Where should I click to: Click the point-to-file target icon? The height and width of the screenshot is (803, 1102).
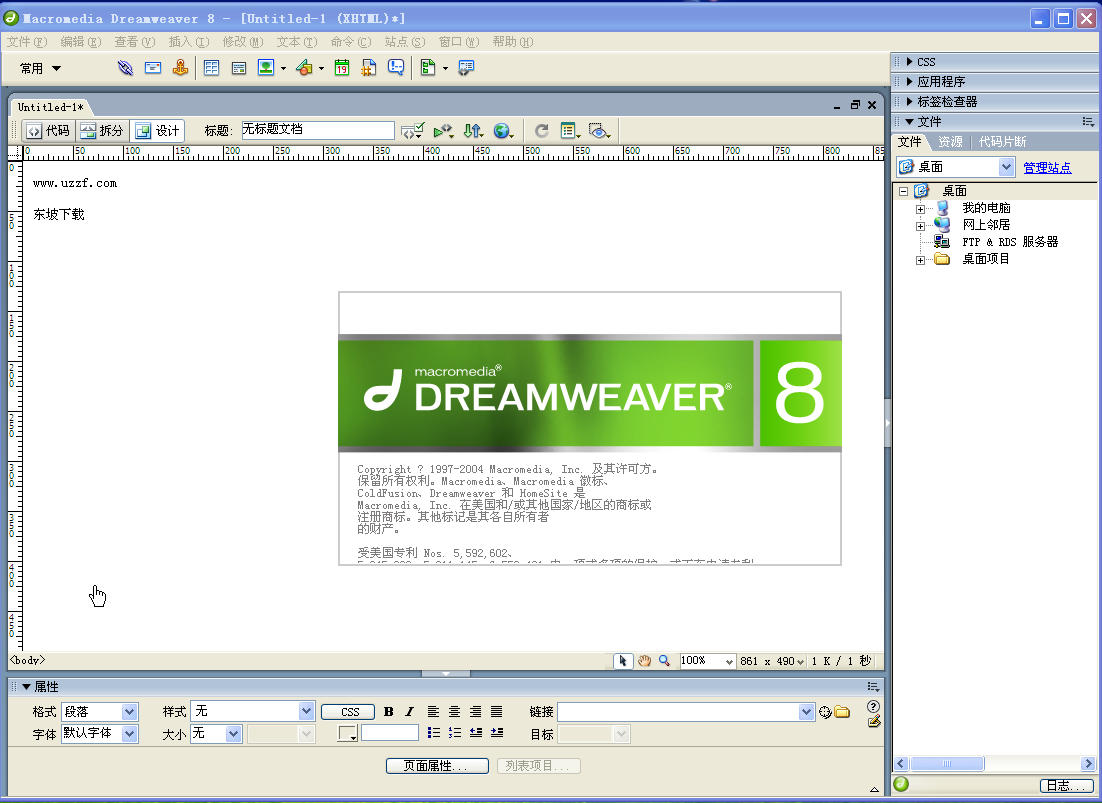click(x=825, y=712)
